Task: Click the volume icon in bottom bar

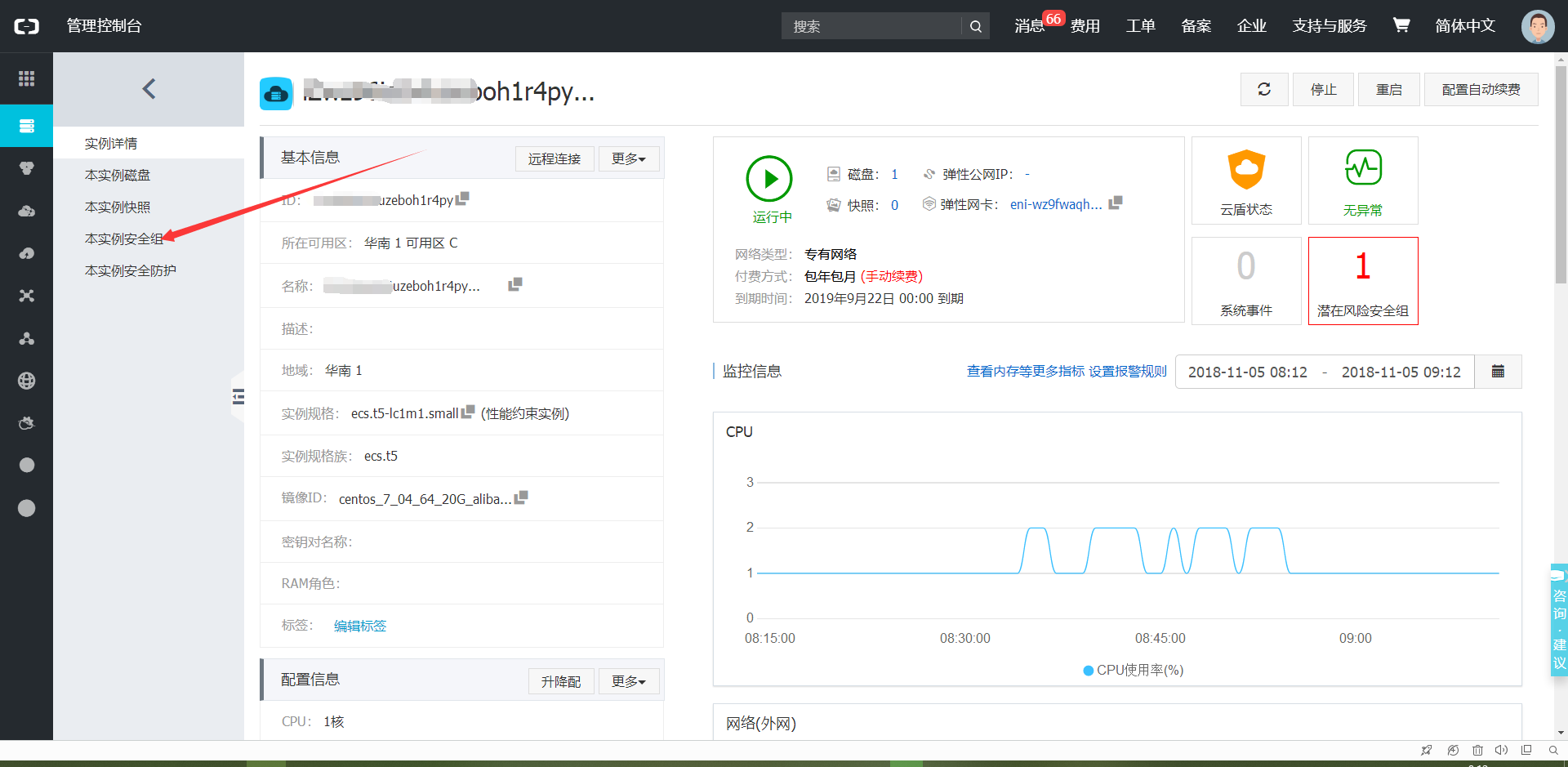Action: coord(1501,750)
